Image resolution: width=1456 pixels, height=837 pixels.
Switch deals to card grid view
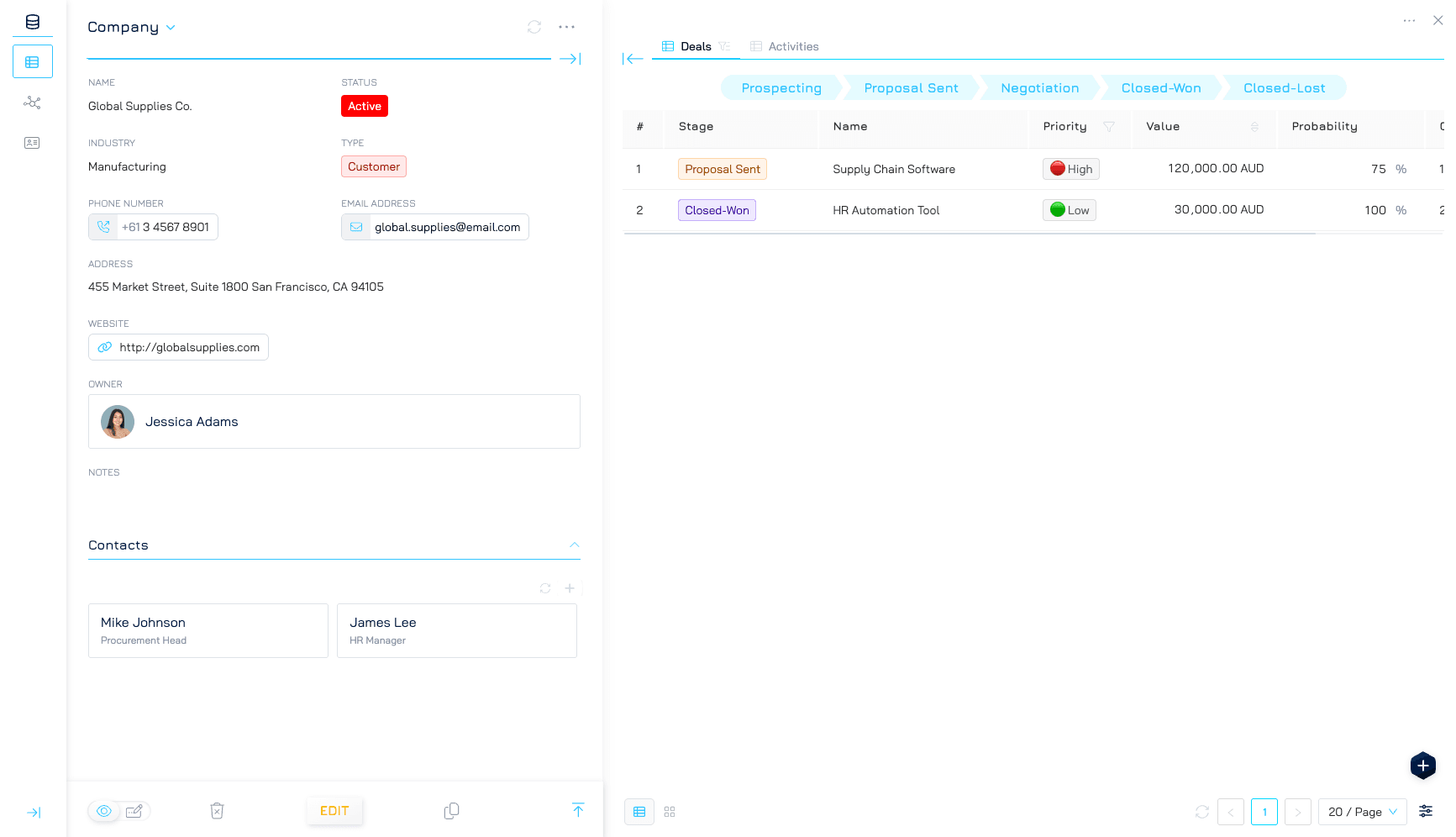click(670, 812)
